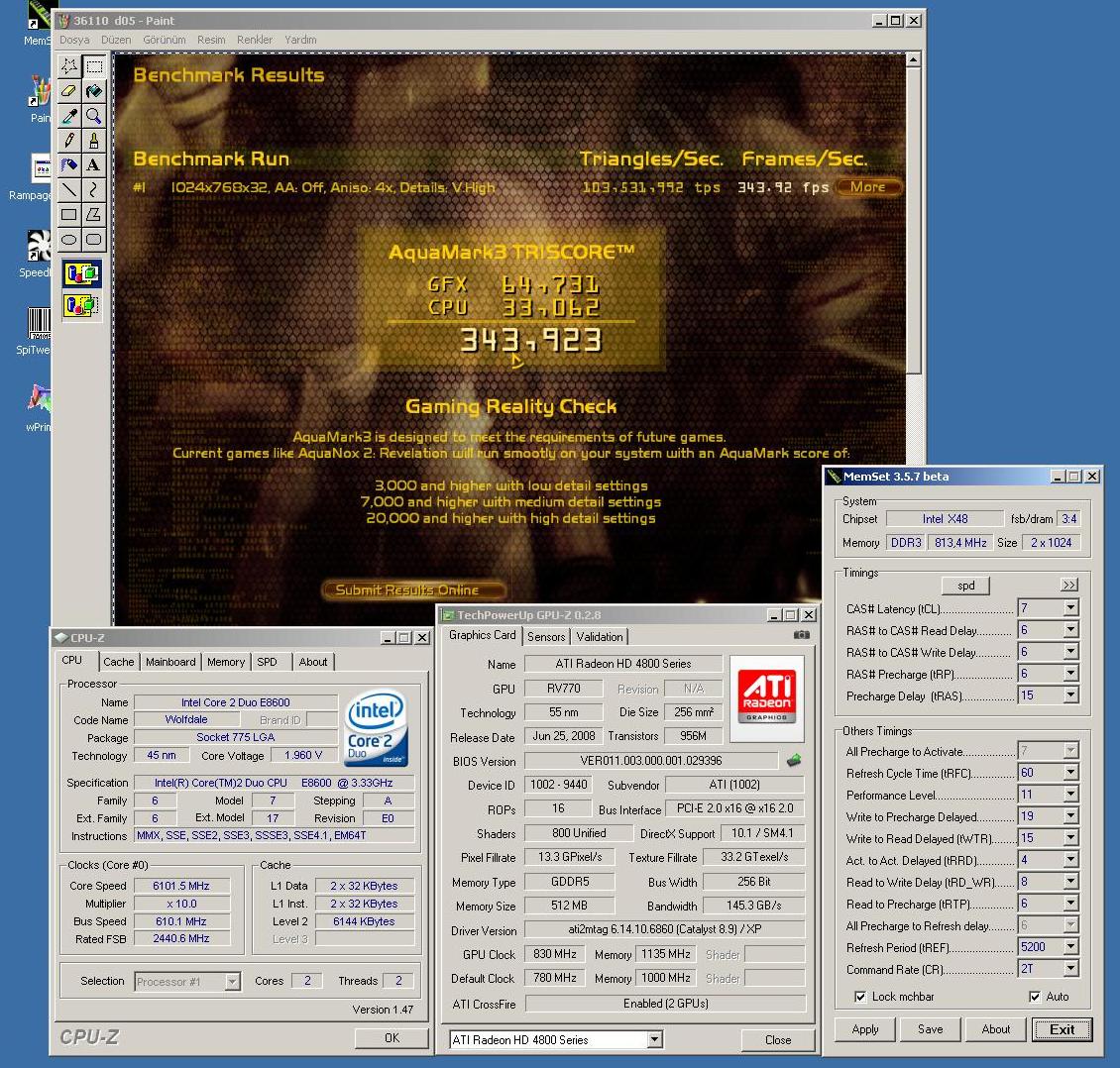The height and width of the screenshot is (1068, 1120).
Task: Choose the Curve tool in Paint
Action: pos(93,190)
